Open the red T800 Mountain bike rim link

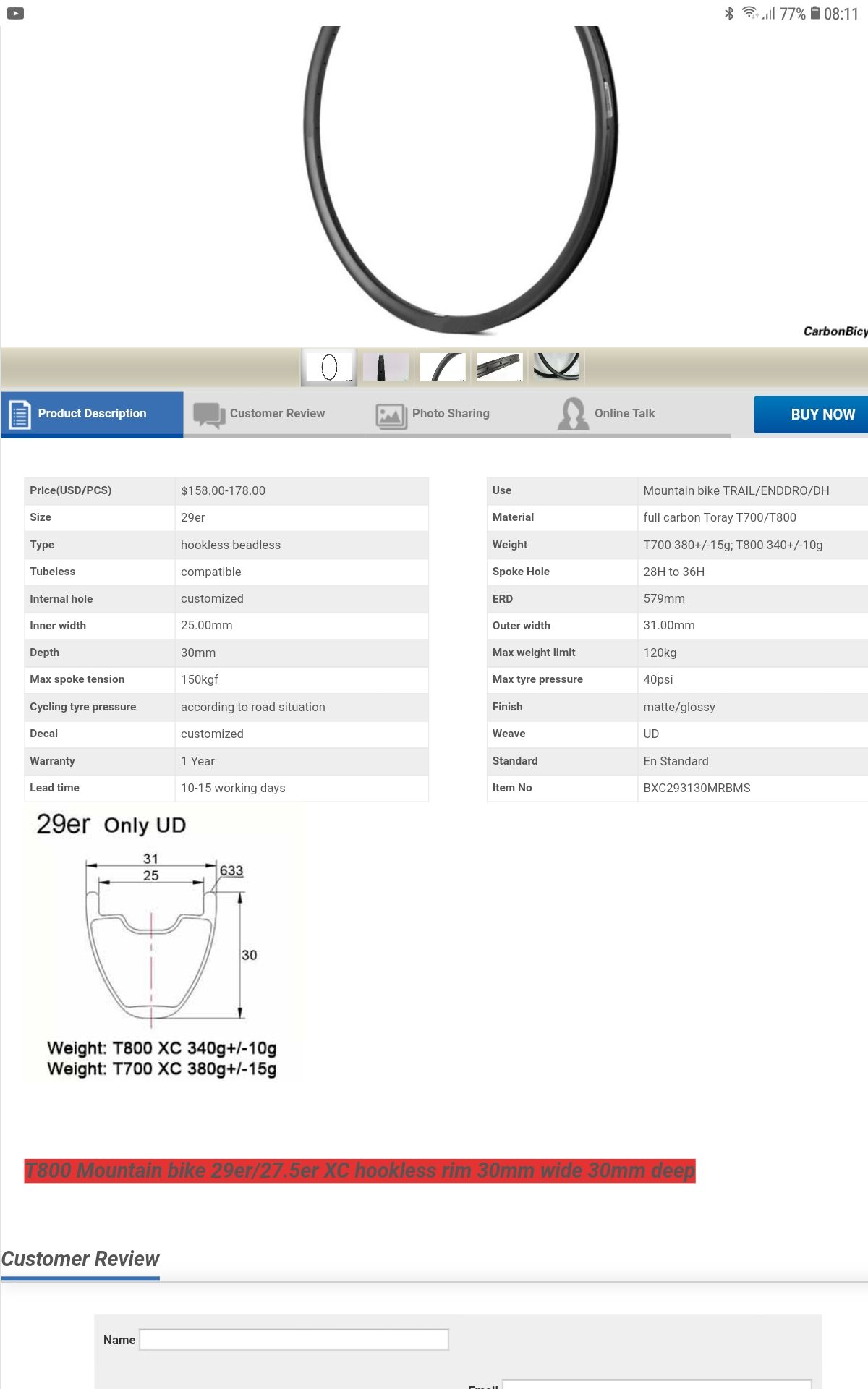pyautogui.click(x=359, y=1171)
